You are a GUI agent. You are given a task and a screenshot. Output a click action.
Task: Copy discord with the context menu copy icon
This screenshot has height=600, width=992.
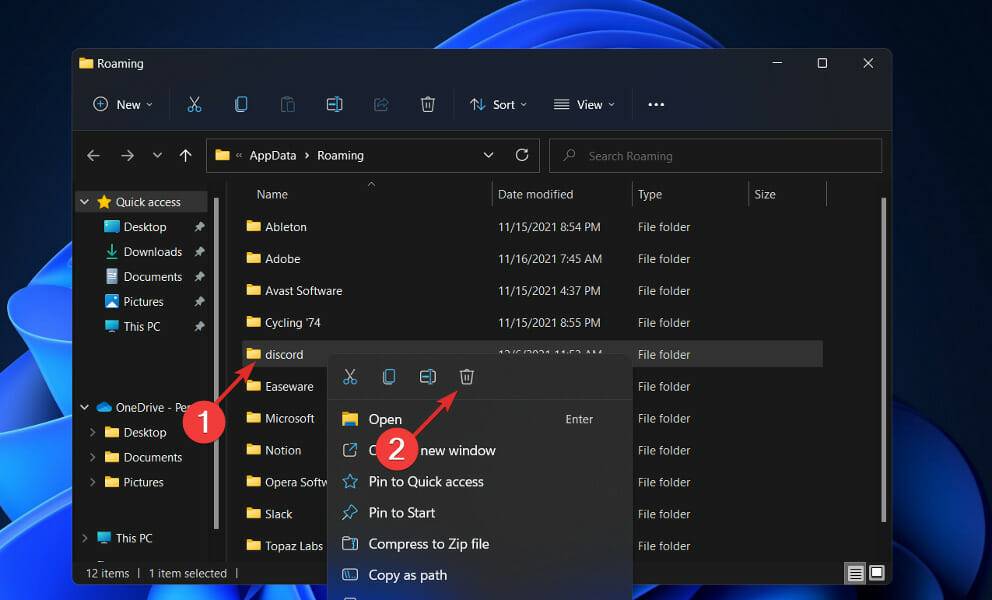click(x=389, y=377)
